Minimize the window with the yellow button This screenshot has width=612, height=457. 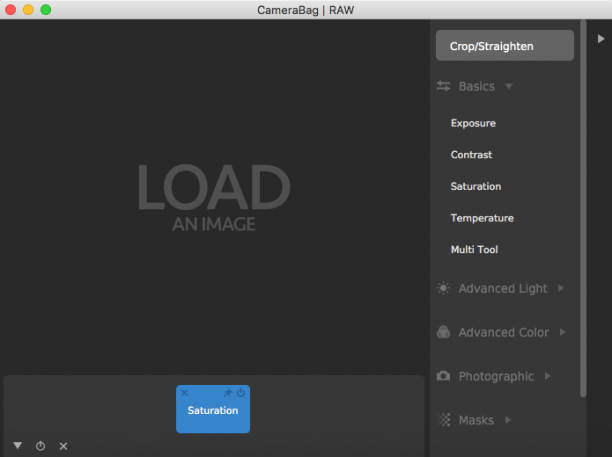28,9
